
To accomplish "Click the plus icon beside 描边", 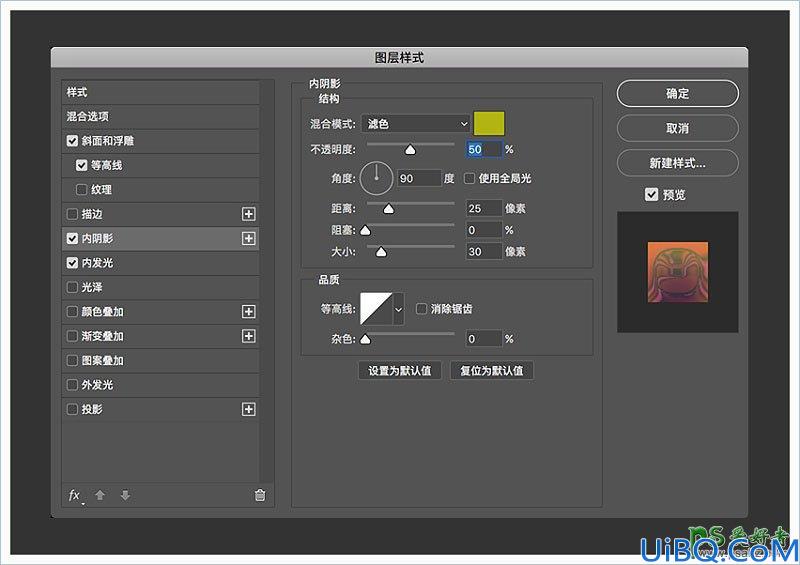I will click(248, 214).
